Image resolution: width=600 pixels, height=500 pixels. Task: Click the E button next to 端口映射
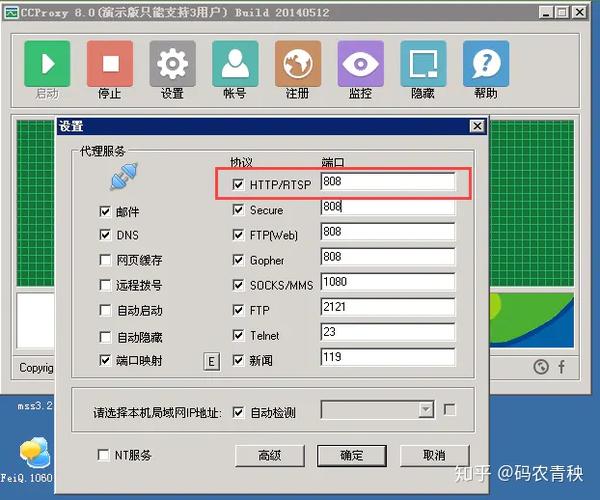[212, 362]
